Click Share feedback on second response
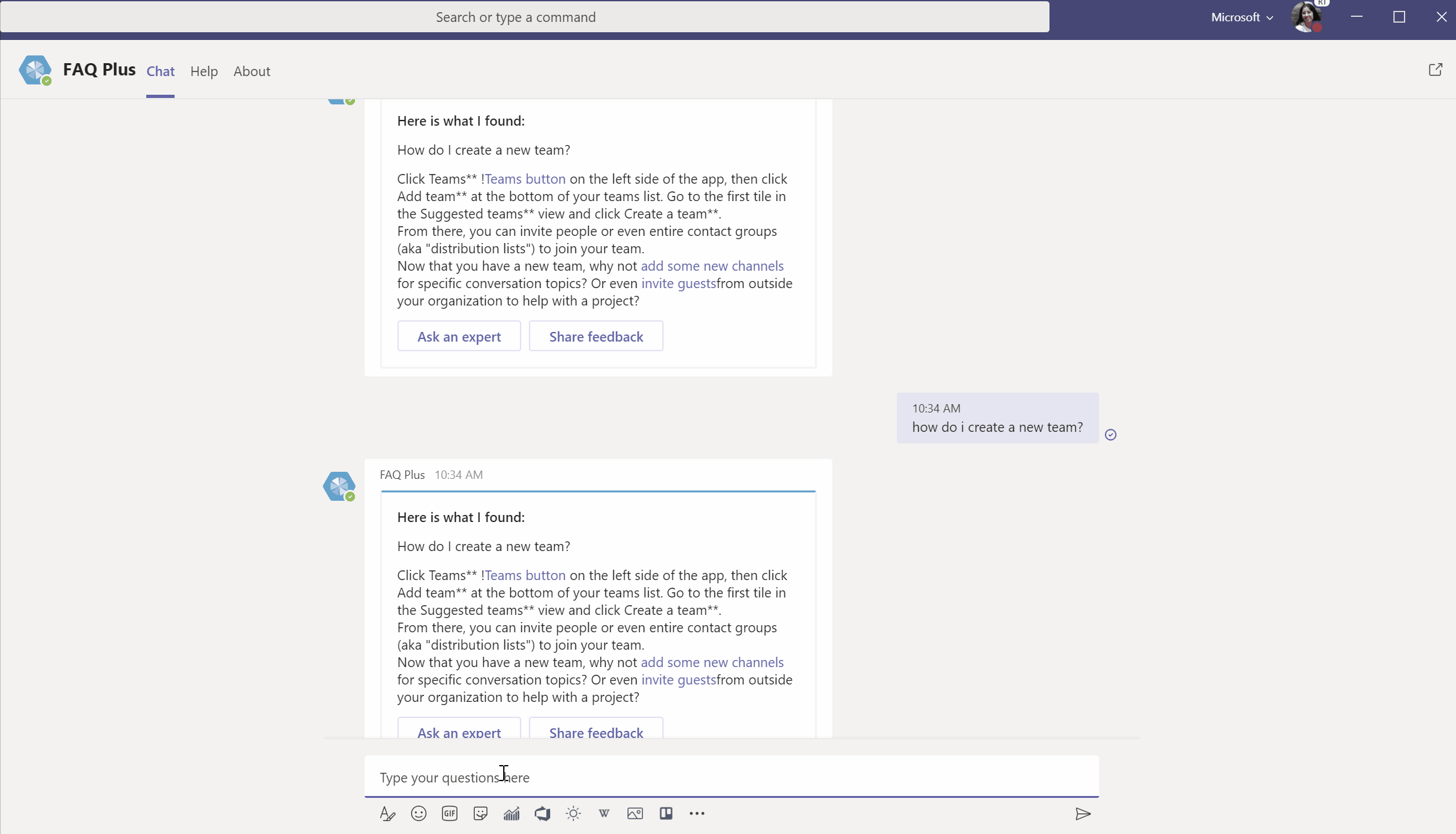This screenshot has width=1456, height=834. (596, 731)
